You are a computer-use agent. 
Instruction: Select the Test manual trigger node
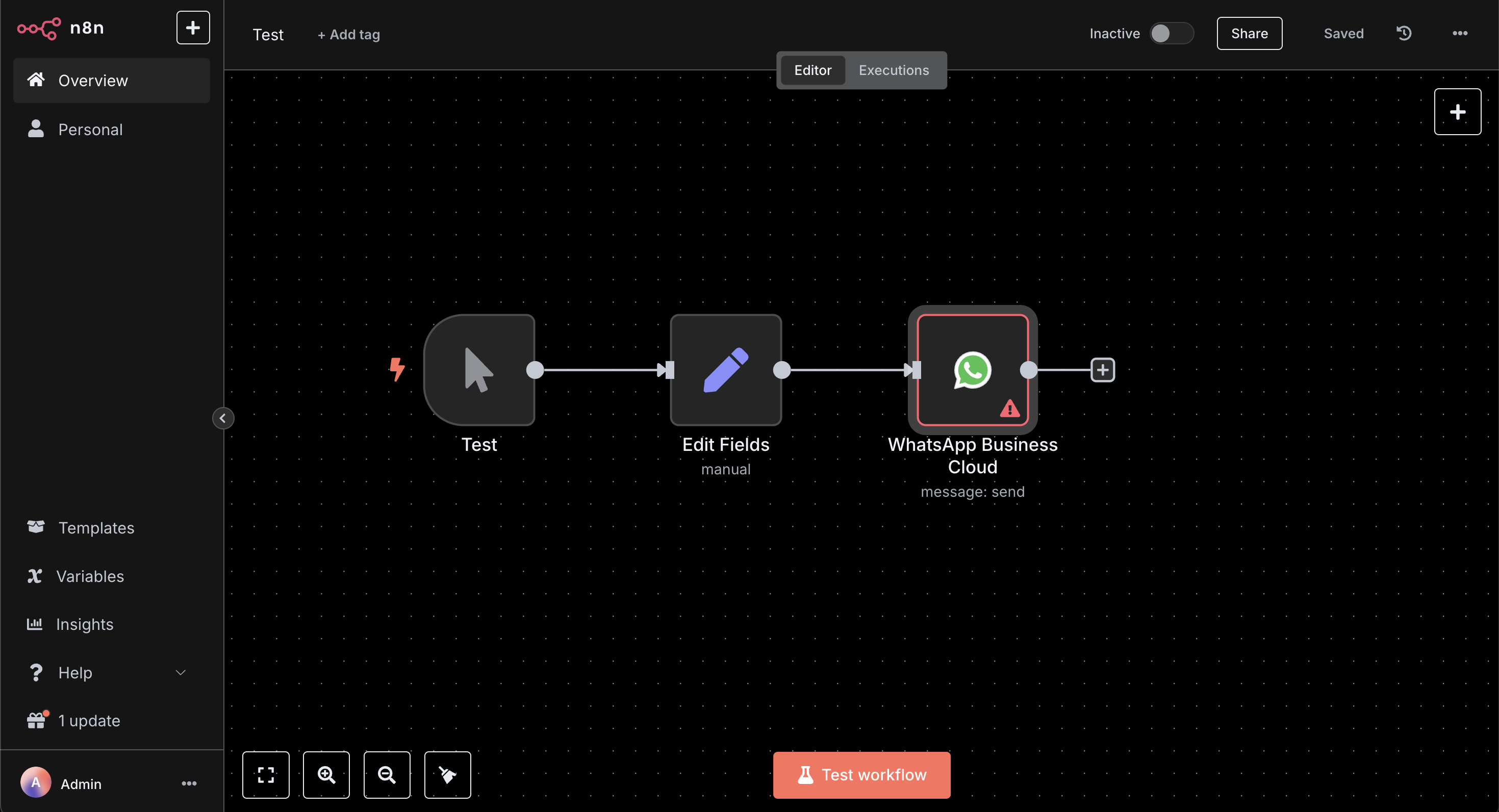[x=479, y=370]
